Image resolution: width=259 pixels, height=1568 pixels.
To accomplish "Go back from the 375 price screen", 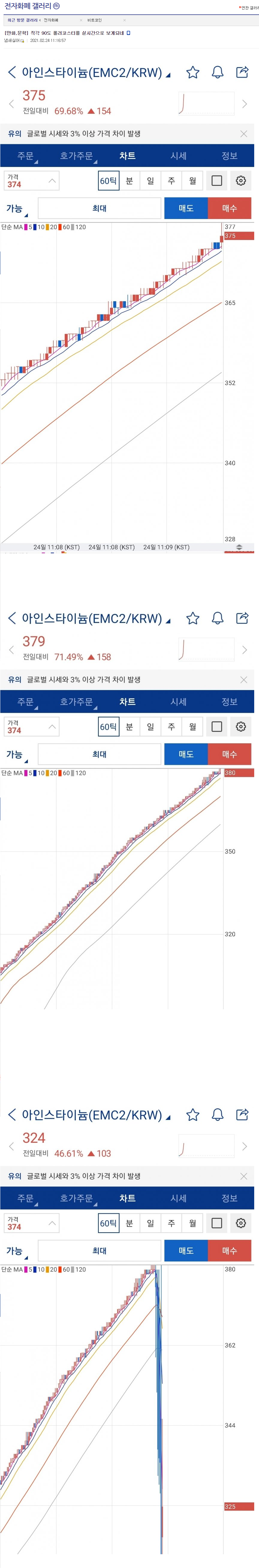I will point(12,72).
